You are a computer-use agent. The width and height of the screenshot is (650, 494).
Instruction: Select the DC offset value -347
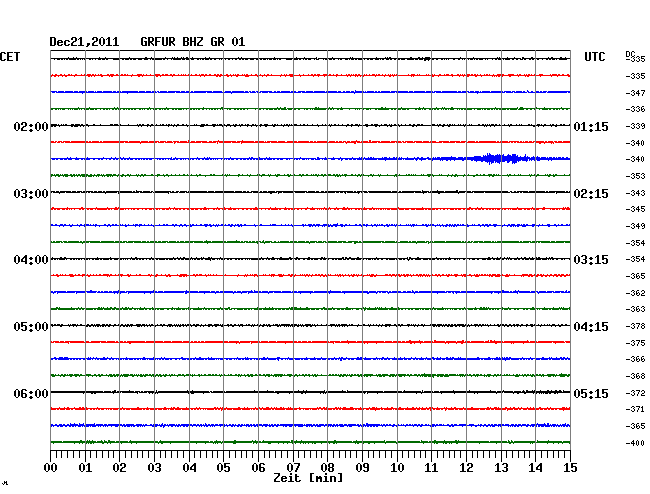pos(635,93)
